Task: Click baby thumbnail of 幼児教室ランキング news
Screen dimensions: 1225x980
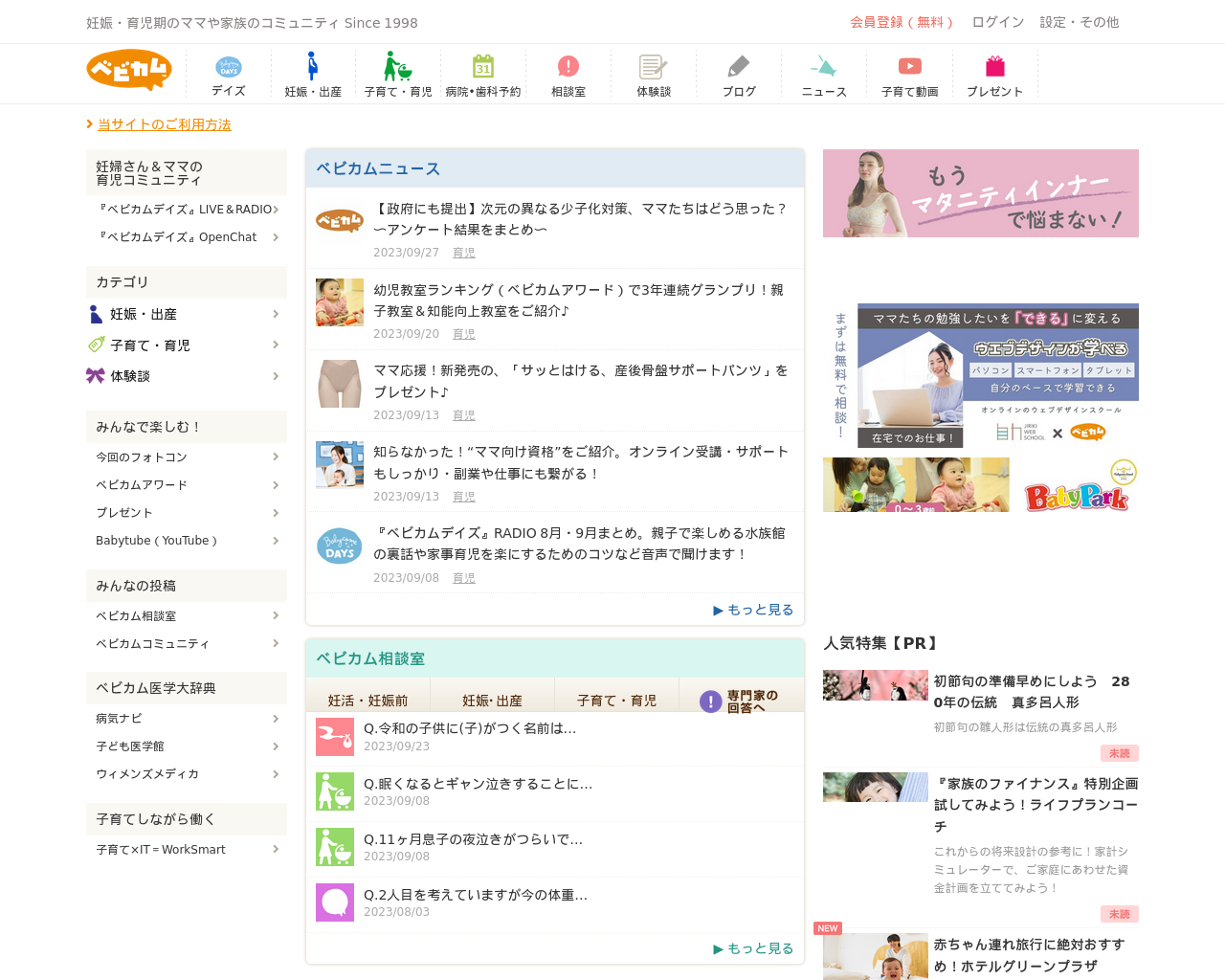Action: pyautogui.click(x=340, y=302)
